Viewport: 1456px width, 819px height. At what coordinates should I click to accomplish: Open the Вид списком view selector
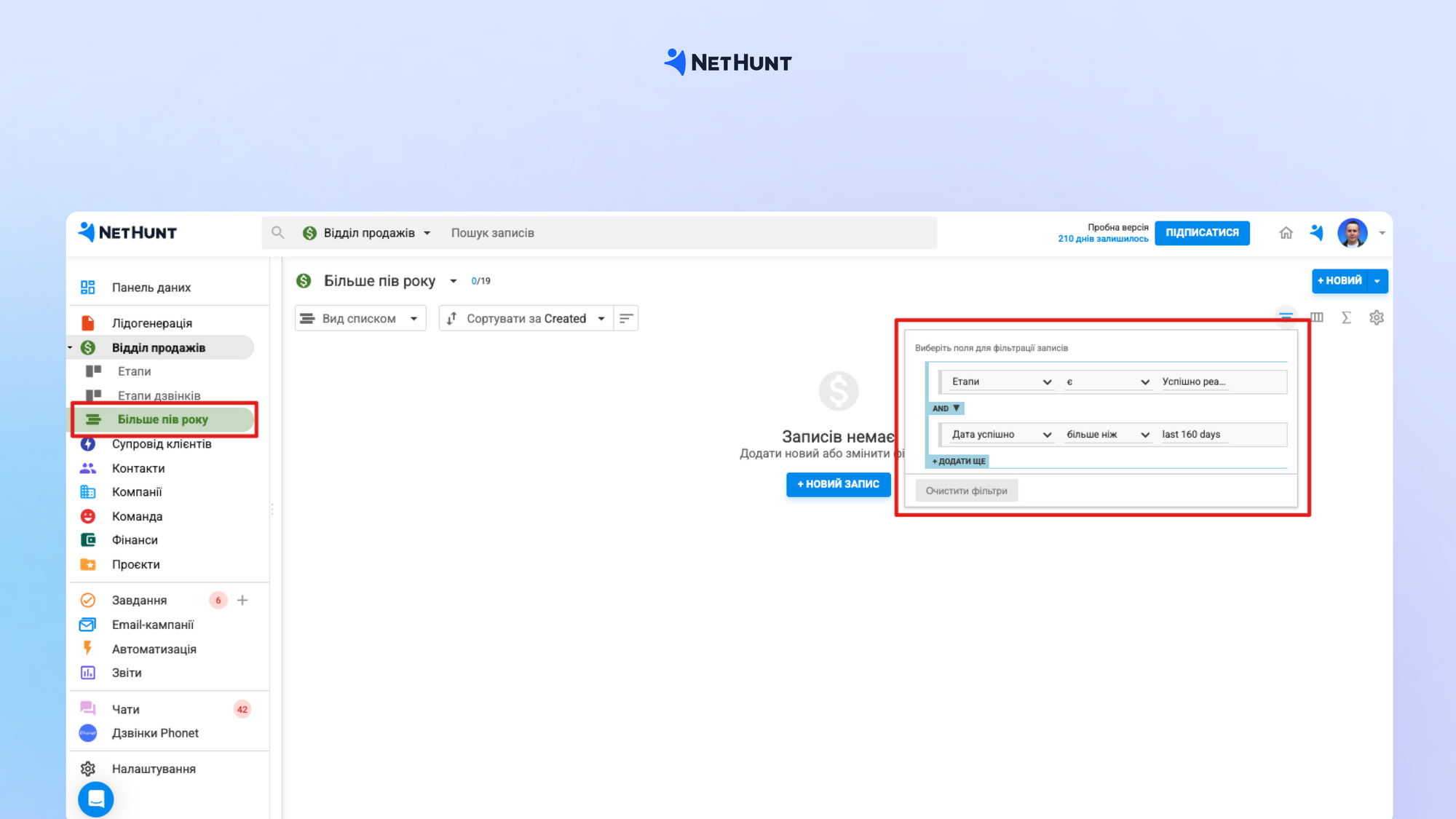click(x=360, y=318)
